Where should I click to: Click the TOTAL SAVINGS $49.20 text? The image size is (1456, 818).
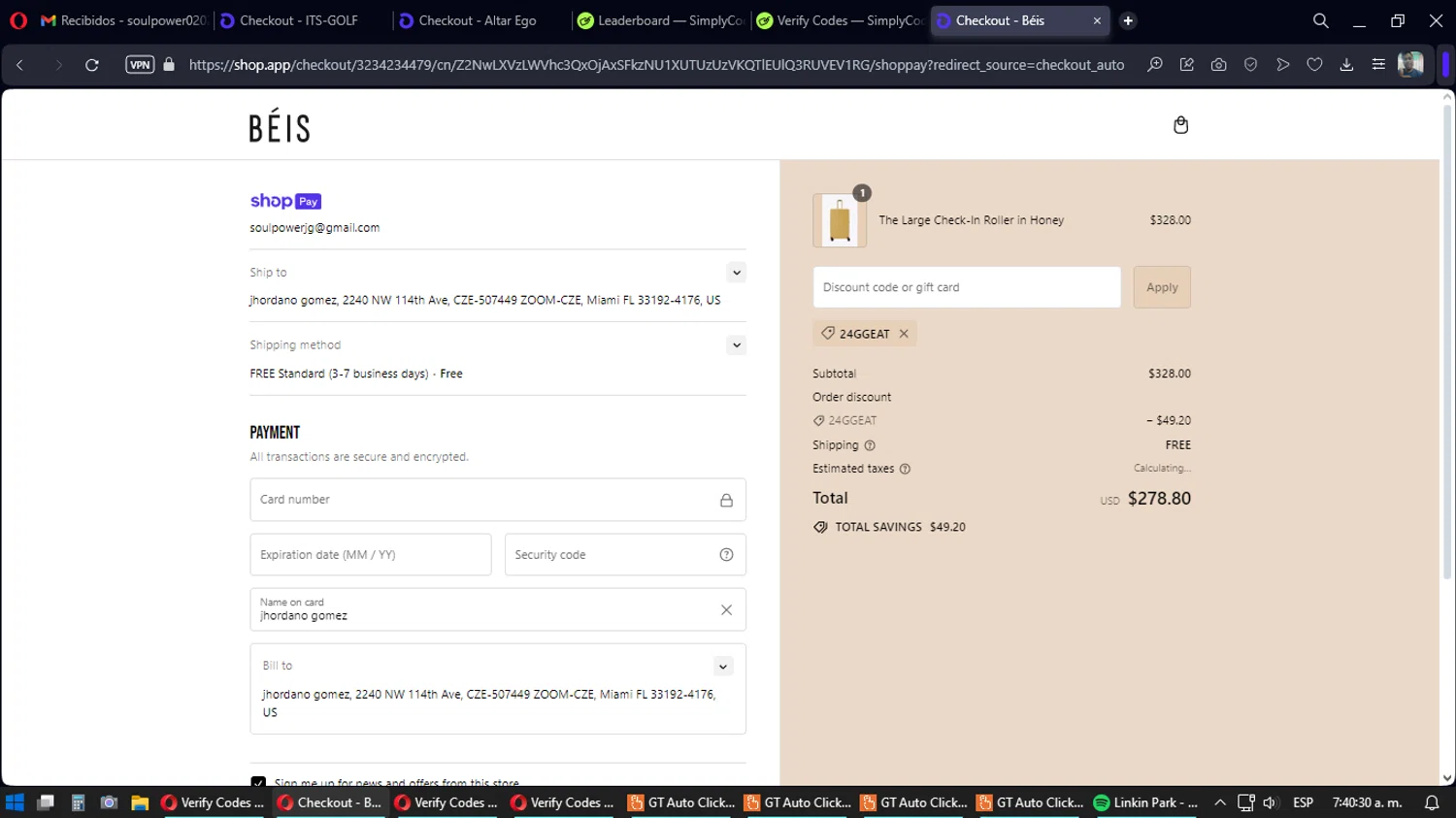click(900, 527)
